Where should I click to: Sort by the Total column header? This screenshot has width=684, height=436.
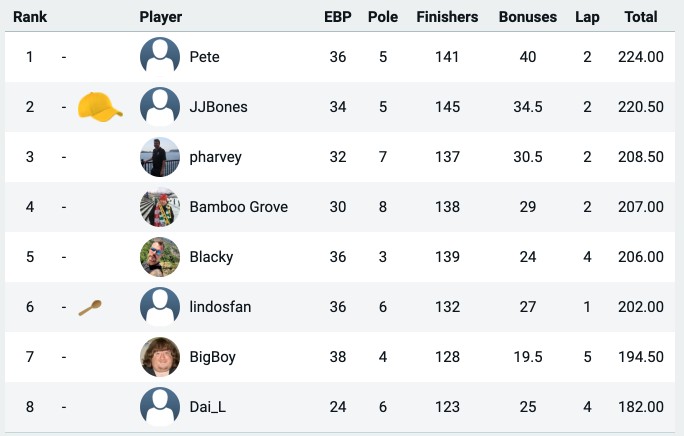tap(640, 17)
